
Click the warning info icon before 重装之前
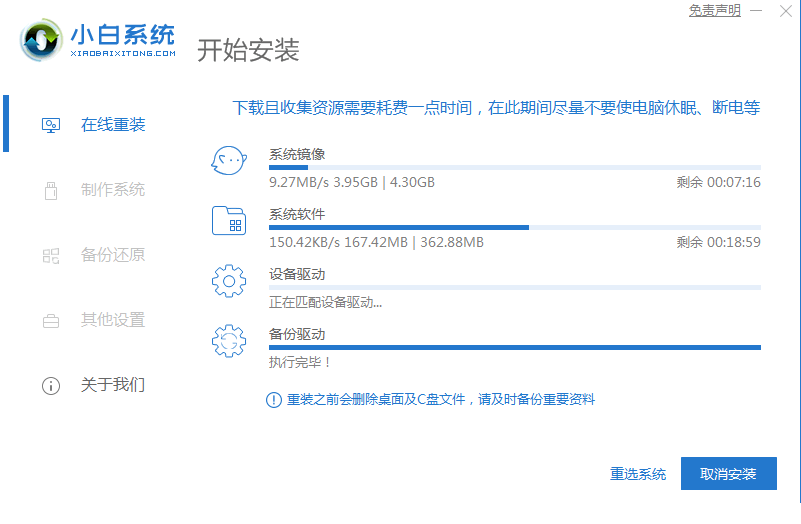273,400
